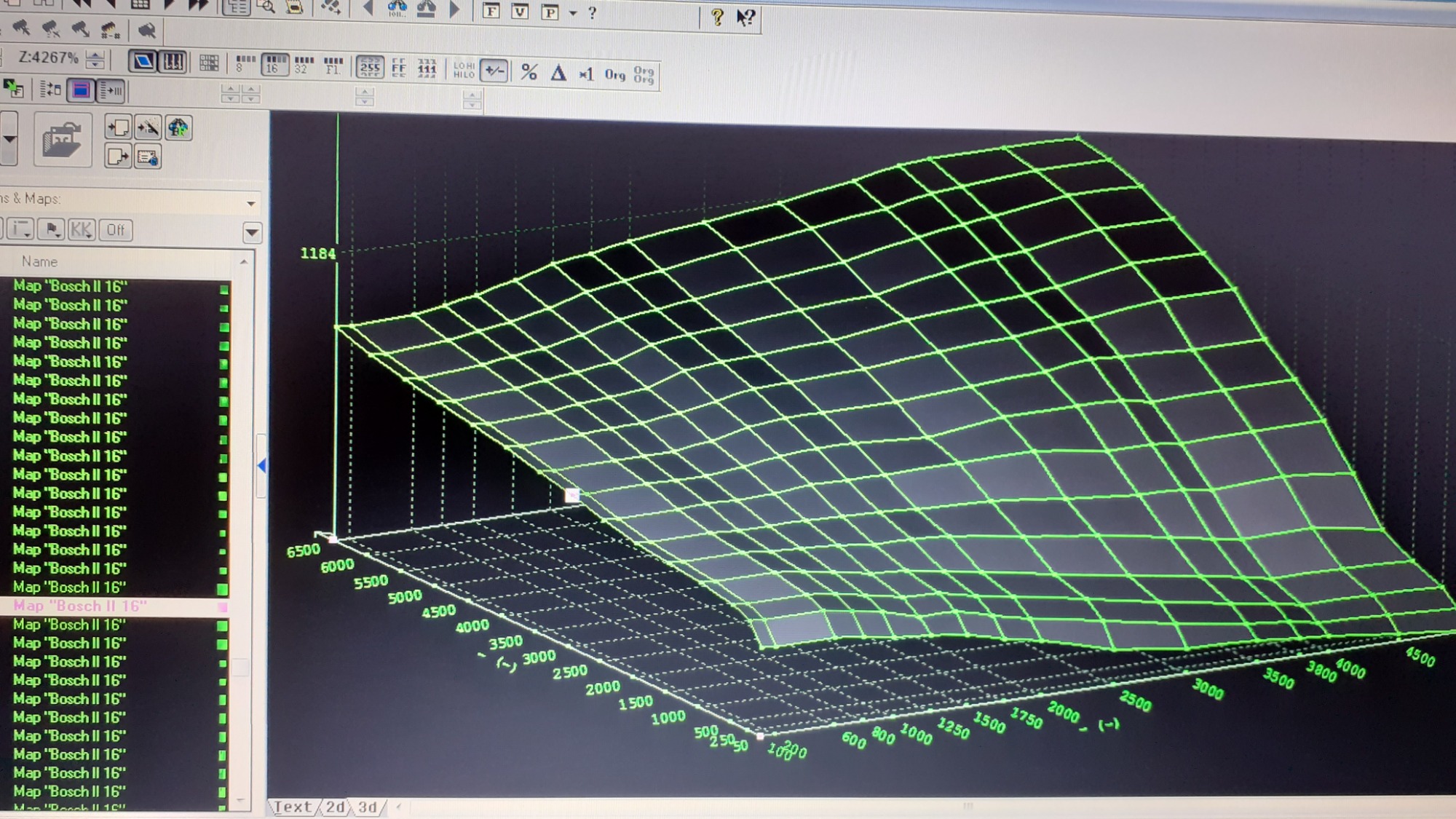1456x819 pixels.
Task: Toggle the signed plus/minus values button
Action: 494,71
